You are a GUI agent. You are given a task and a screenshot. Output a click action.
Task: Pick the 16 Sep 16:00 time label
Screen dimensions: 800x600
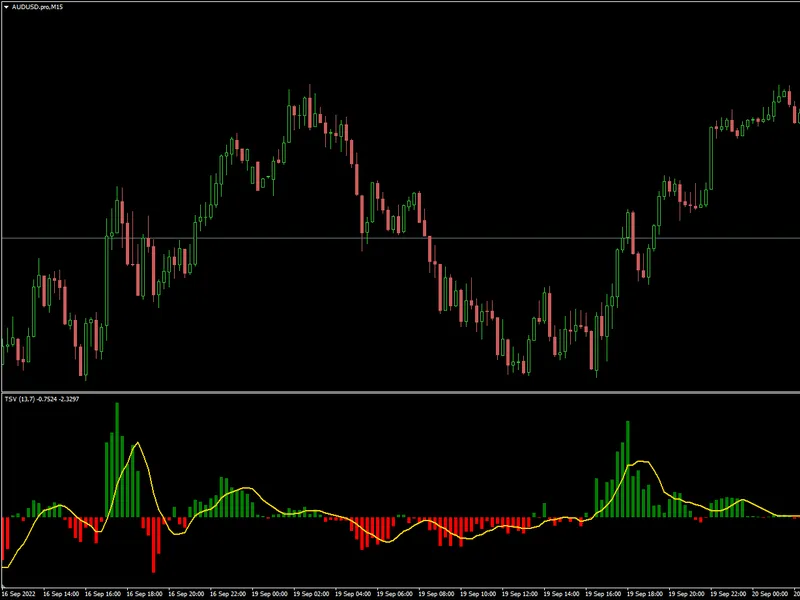point(103,594)
